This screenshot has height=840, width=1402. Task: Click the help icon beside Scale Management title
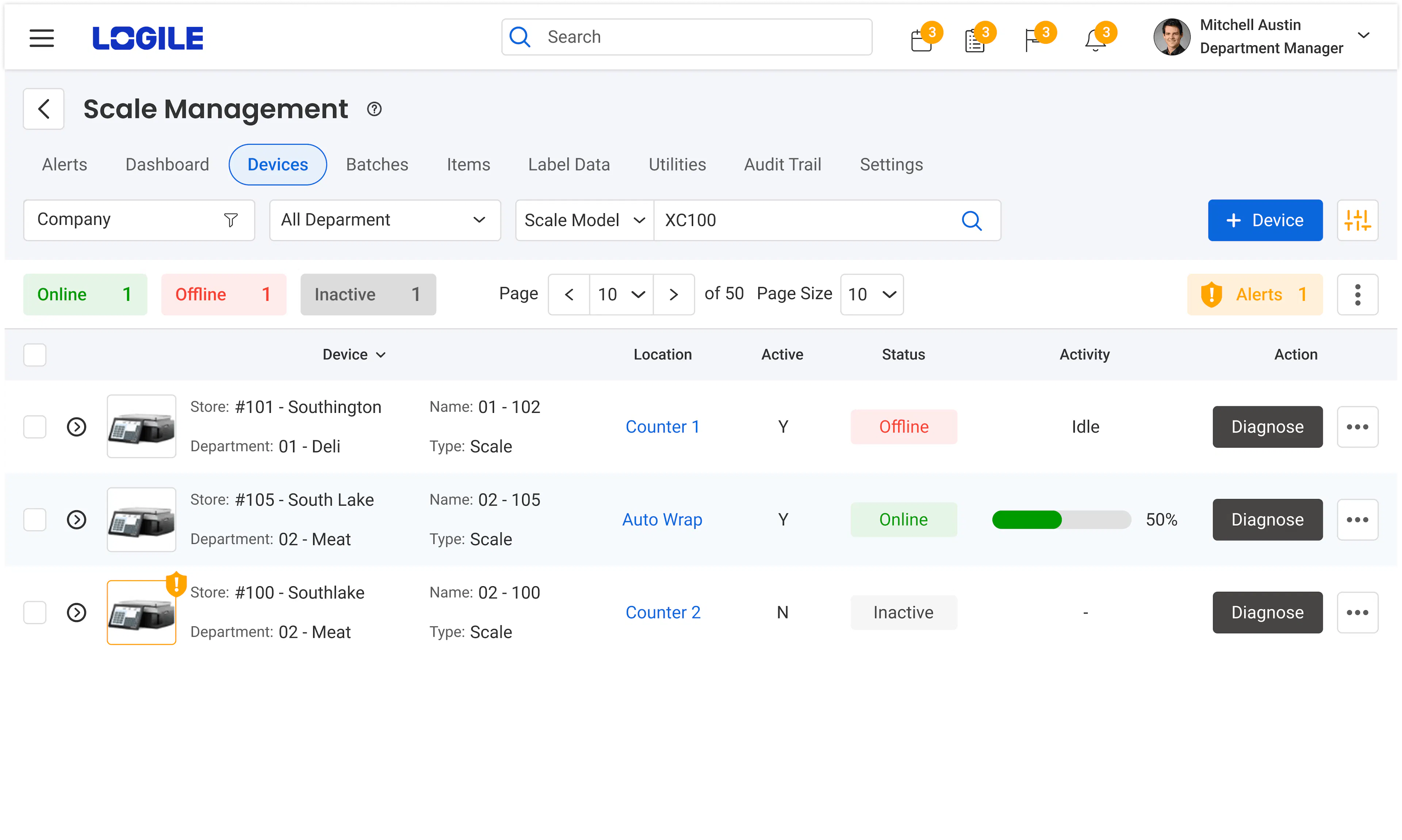coord(374,109)
